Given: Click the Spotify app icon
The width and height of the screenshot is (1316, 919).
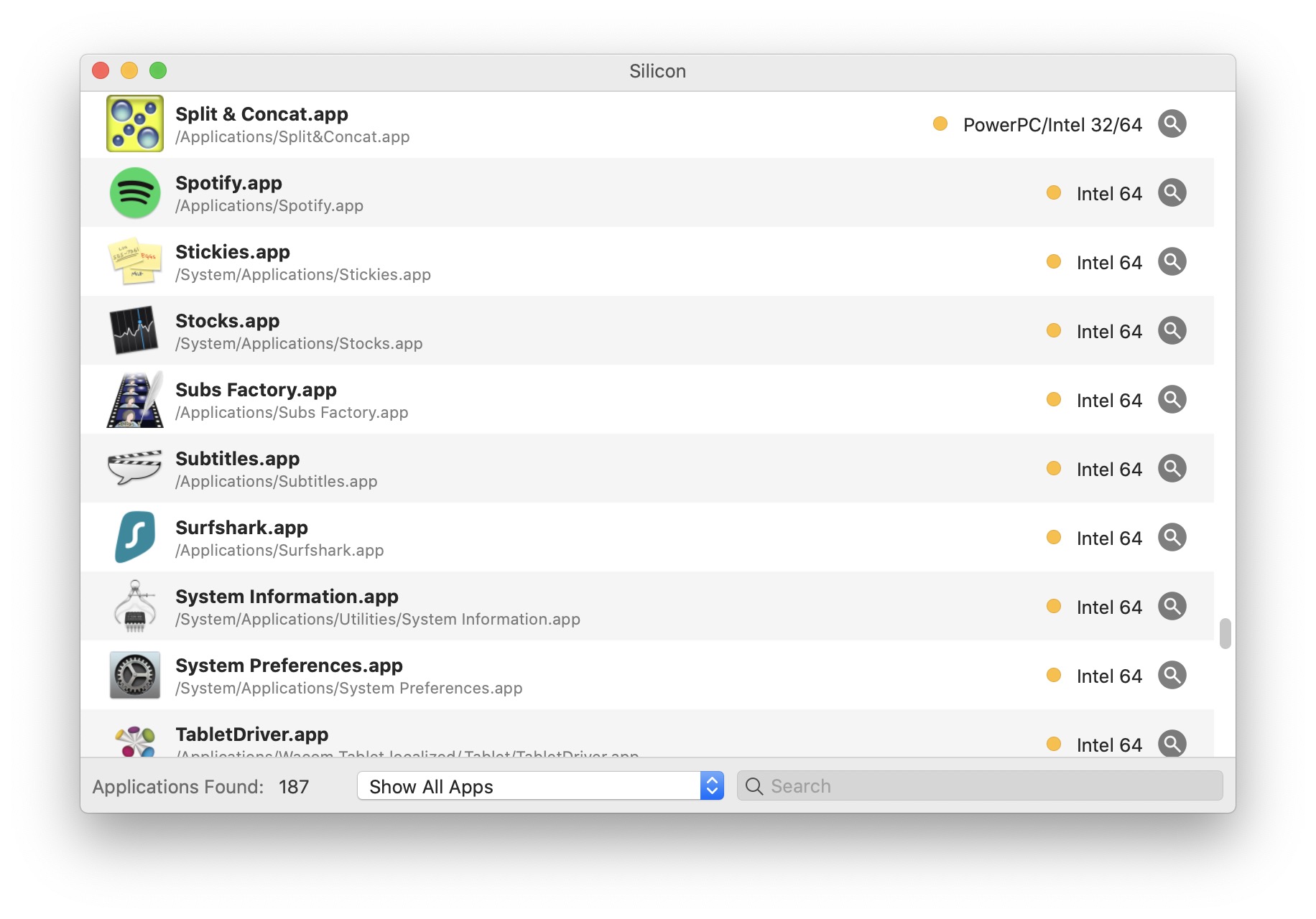Looking at the screenshot, I should click(135, 192).
